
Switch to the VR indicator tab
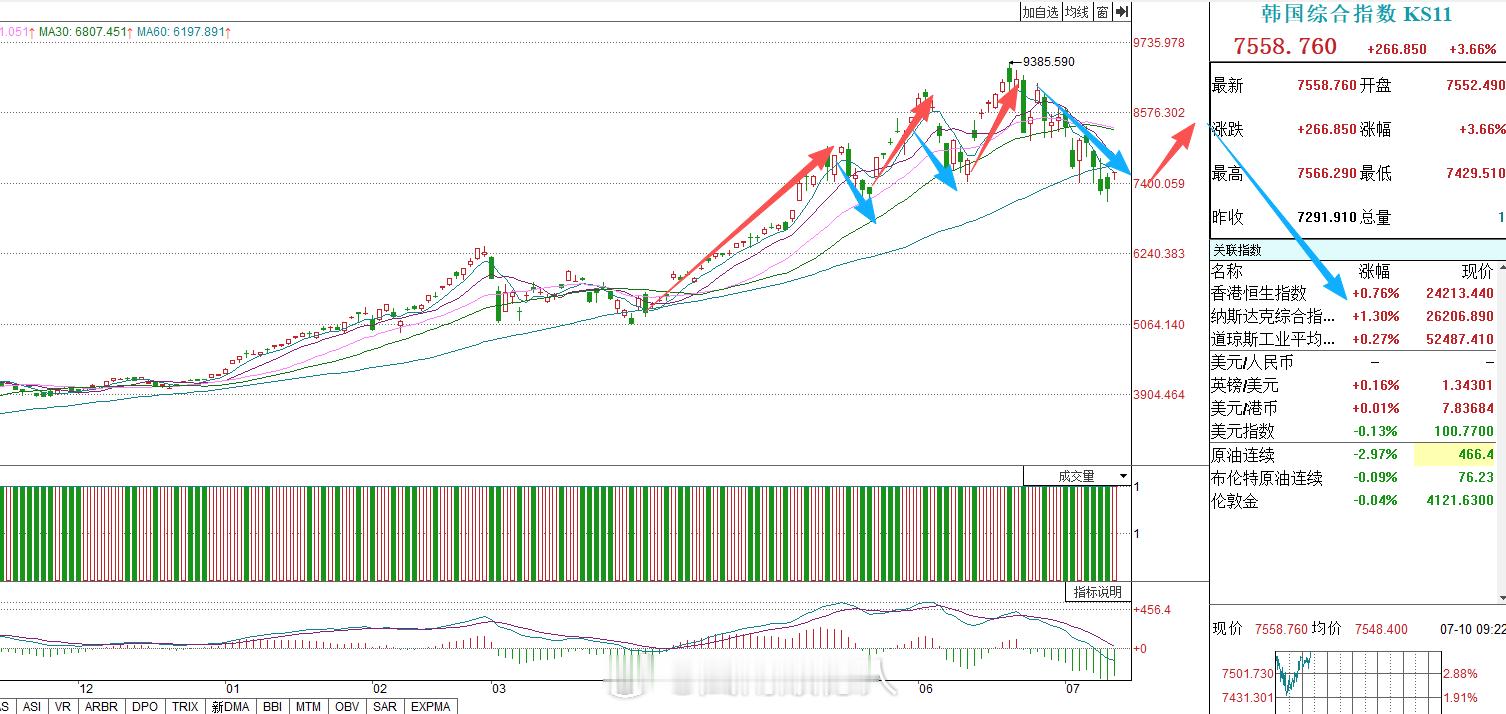click(62, 706)
